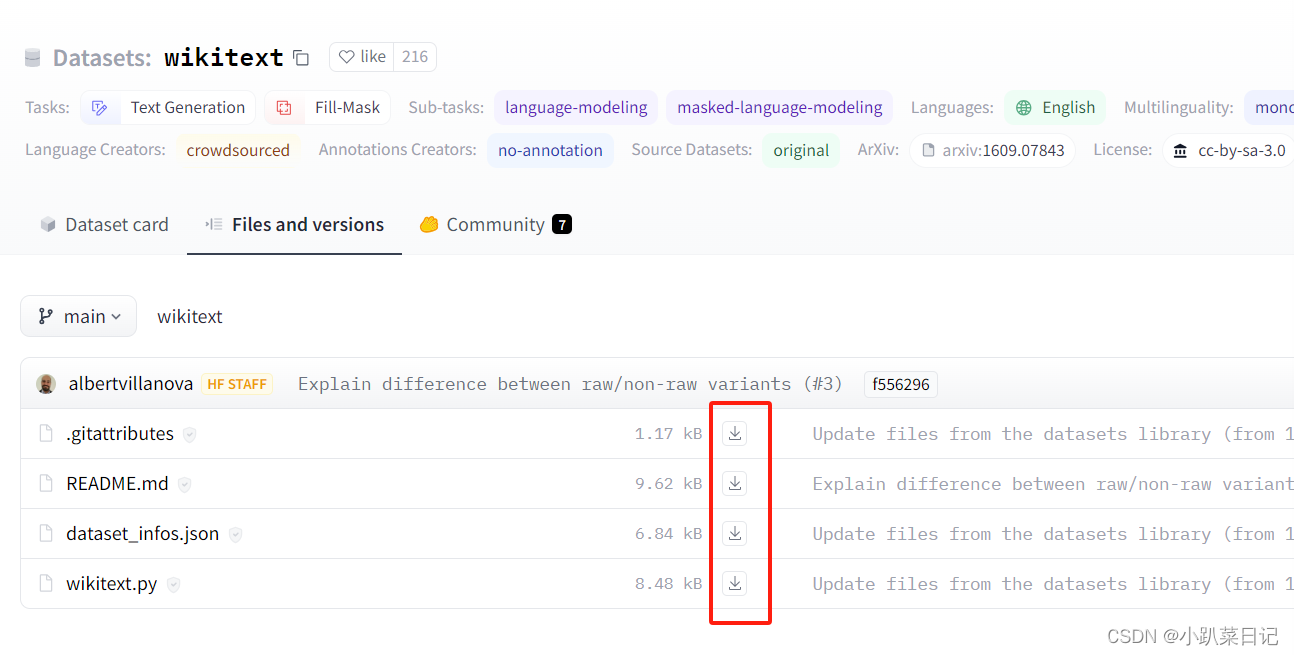This screenshot has width=1294, height=655.
Task: Click the file icon beside dataset_infos.json
Action: coord(45,533)
